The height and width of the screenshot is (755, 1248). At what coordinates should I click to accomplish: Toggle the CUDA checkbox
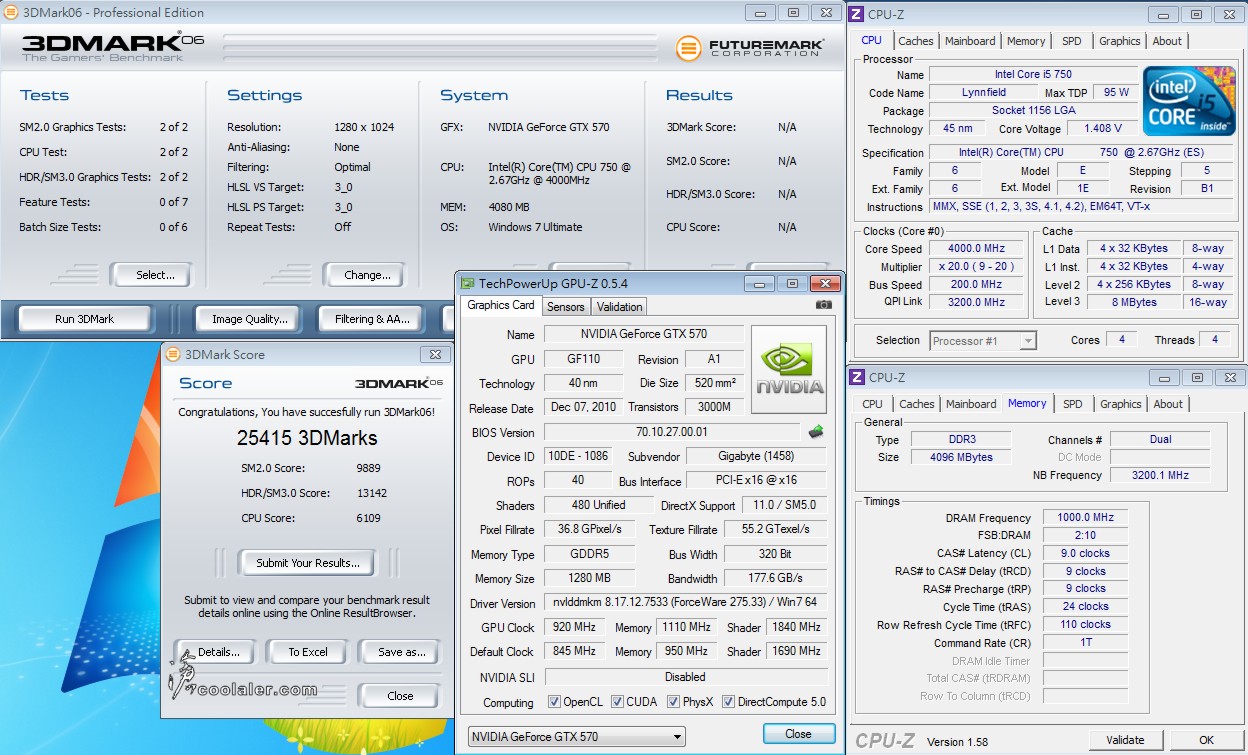(x=617, y=702)
